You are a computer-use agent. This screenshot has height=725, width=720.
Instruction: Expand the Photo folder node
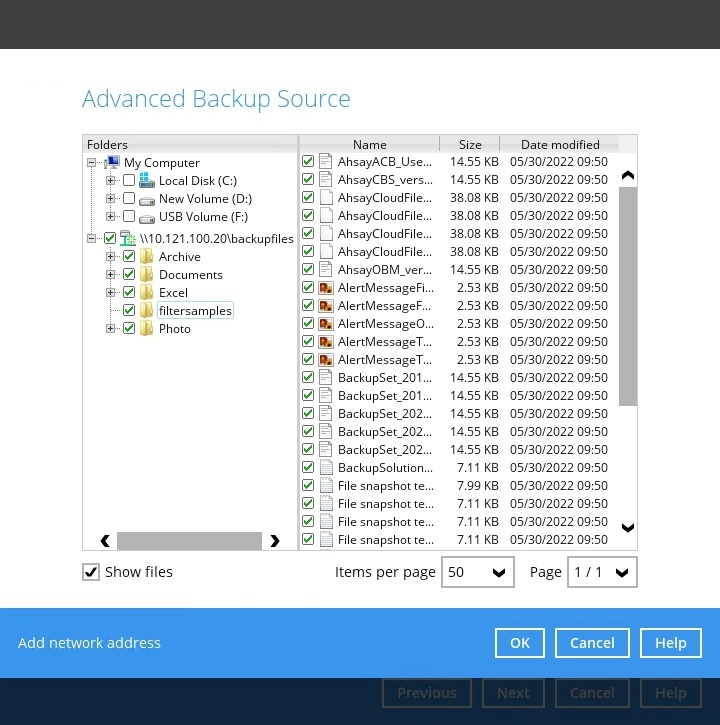pos(111,328)
